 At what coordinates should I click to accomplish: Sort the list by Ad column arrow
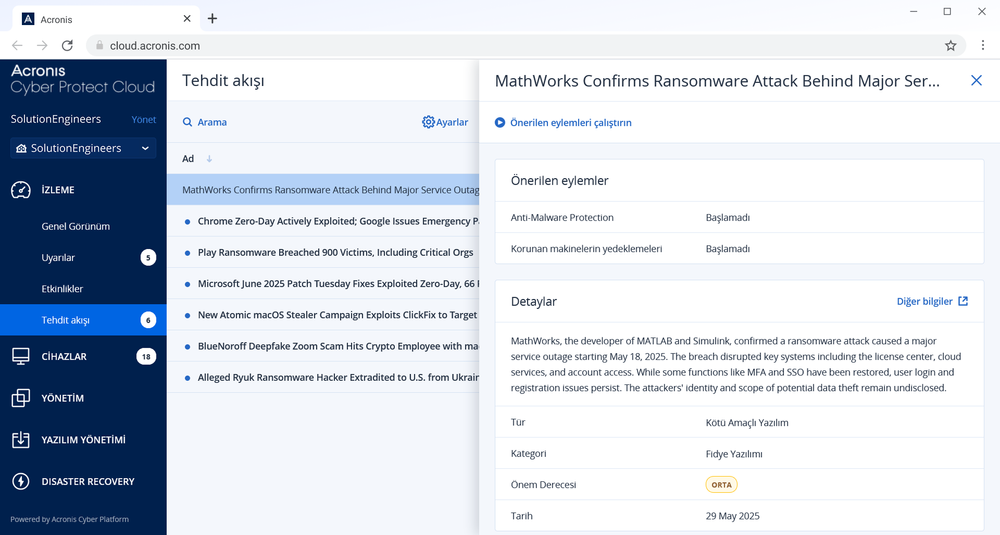point(209,159)
